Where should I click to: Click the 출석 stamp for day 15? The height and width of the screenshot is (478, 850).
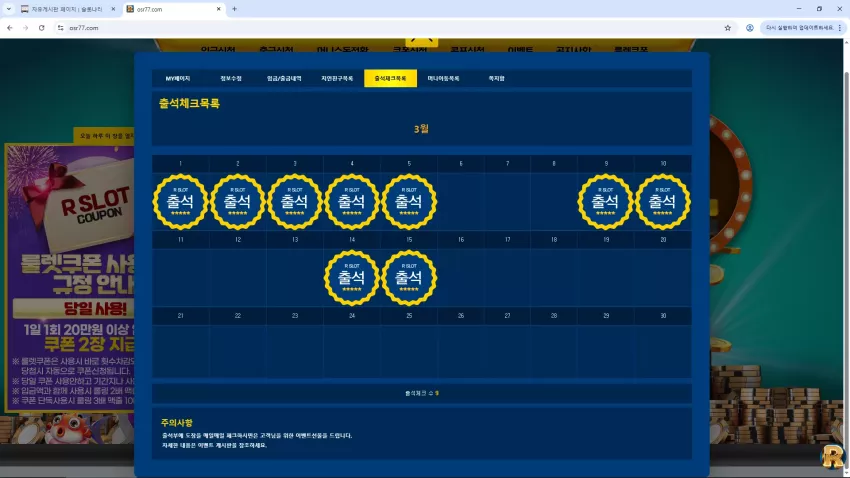[409, 277]
